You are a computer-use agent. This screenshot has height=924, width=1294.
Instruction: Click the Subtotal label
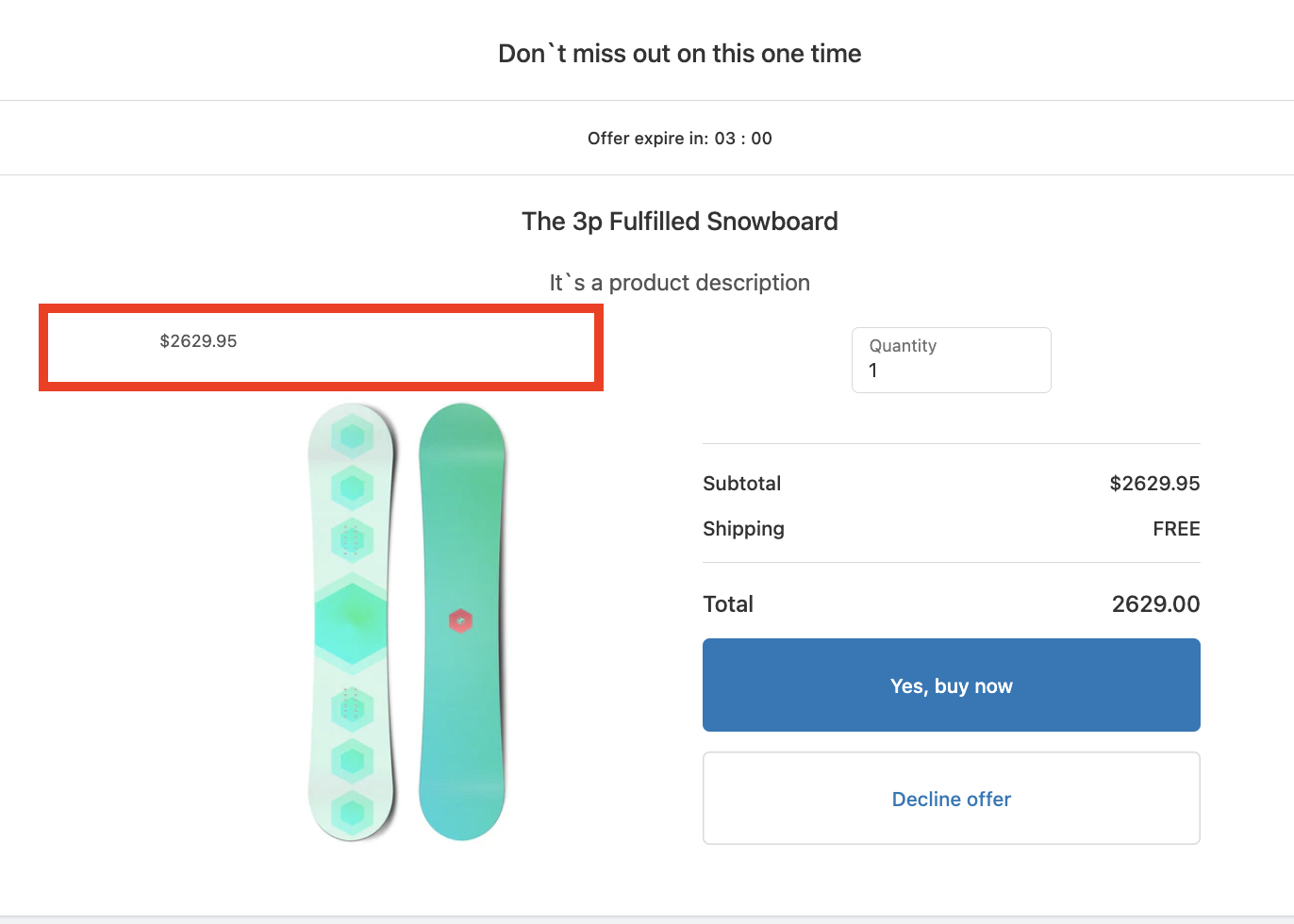coord(741,484)
